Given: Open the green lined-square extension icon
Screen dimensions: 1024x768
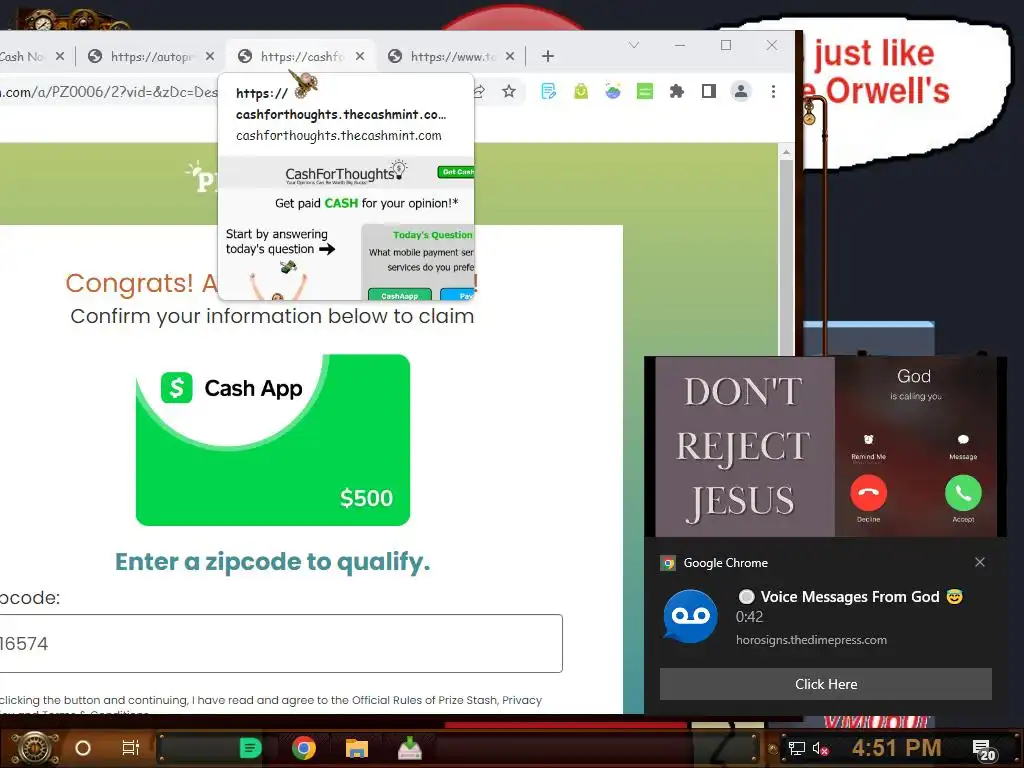Looking at the screenshot, I should pos(645,91).
